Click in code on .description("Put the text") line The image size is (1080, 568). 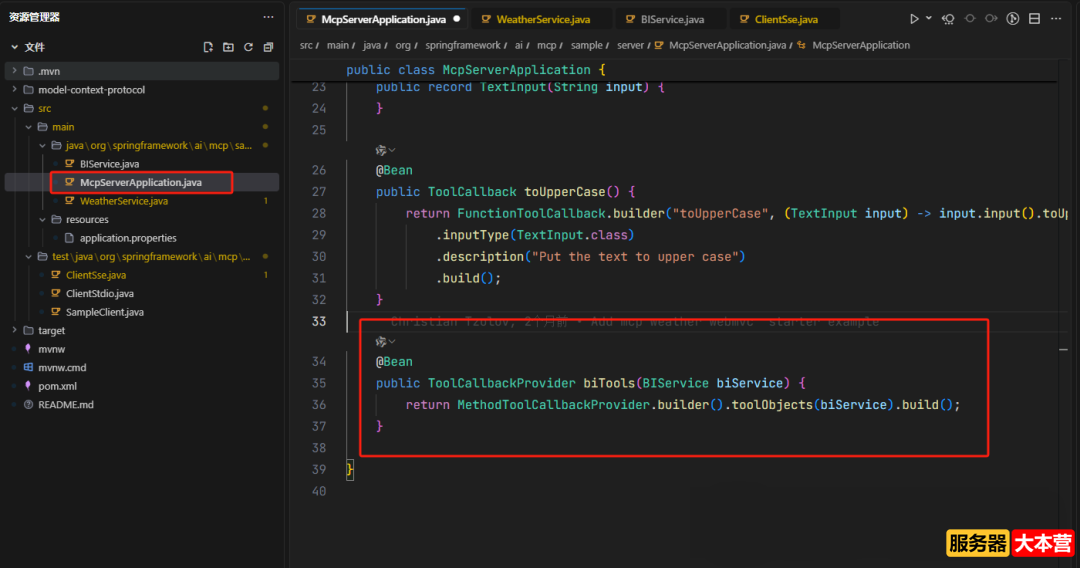(x=590, y=257)
